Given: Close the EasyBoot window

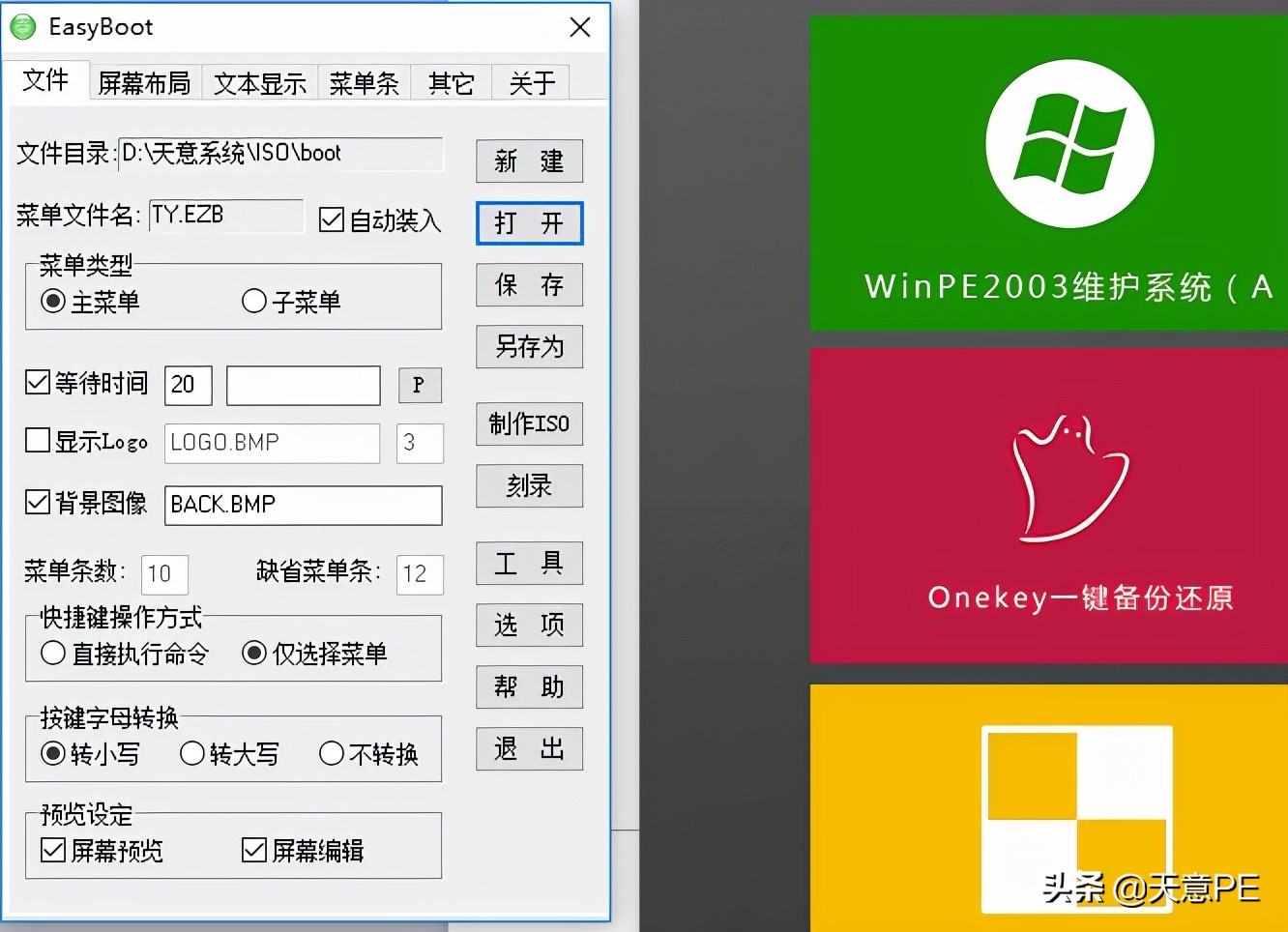Looking at the screenshot, I should (580, 27).
